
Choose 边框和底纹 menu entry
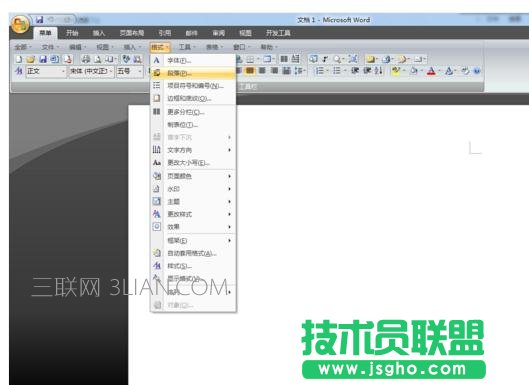(x=193, y=99)
